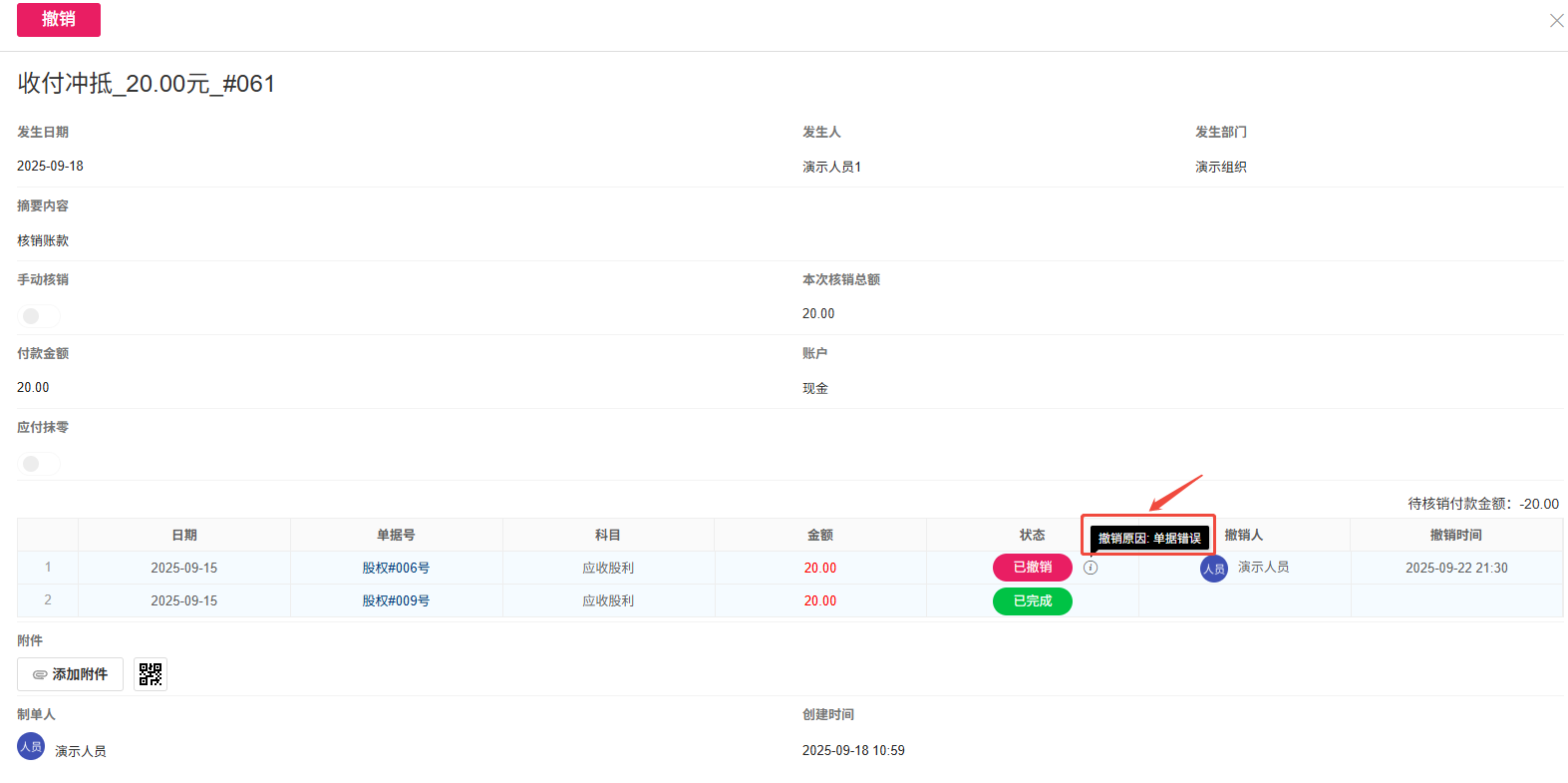Click the 撤销时间 column header

1455,536
